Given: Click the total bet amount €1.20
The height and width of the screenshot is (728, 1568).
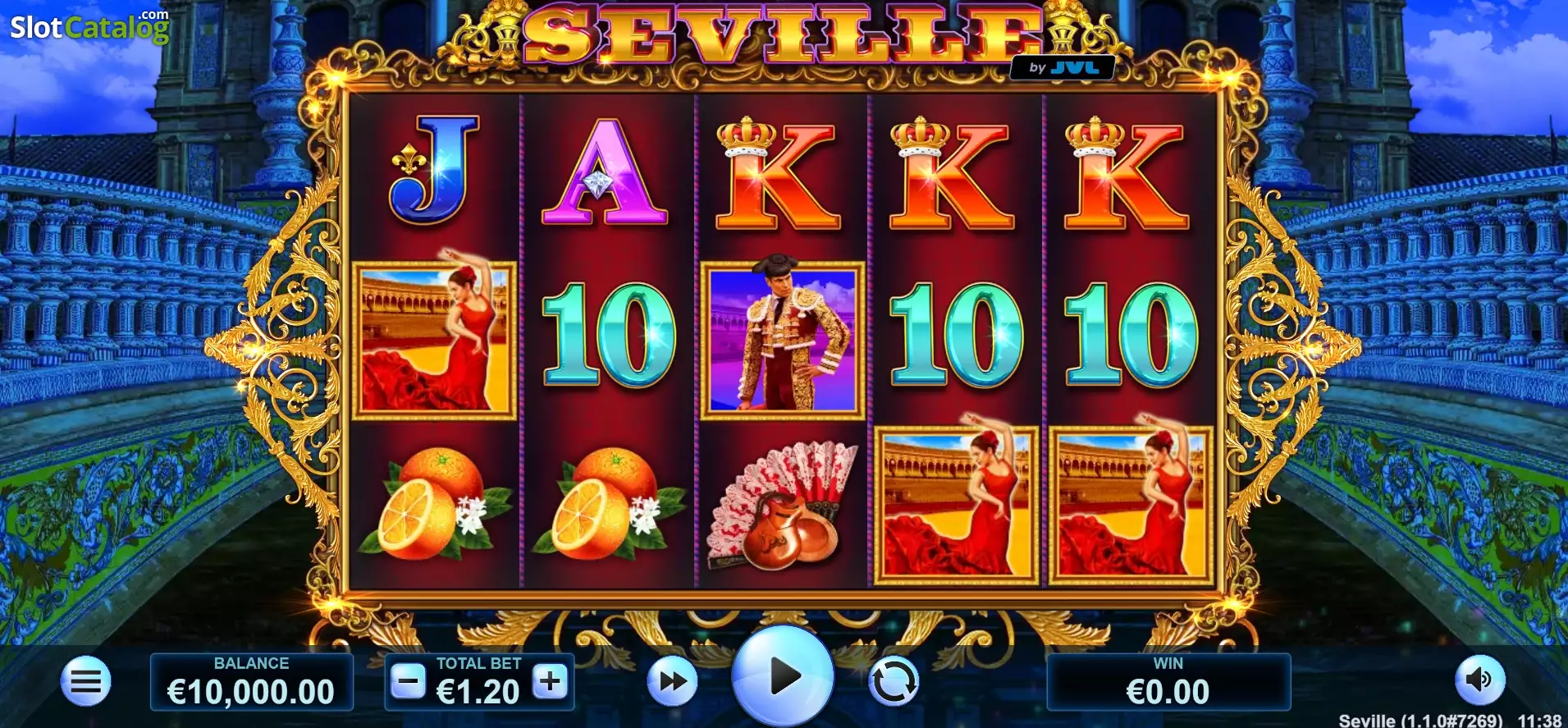Looking at the screenshot, I should (478, 692).
